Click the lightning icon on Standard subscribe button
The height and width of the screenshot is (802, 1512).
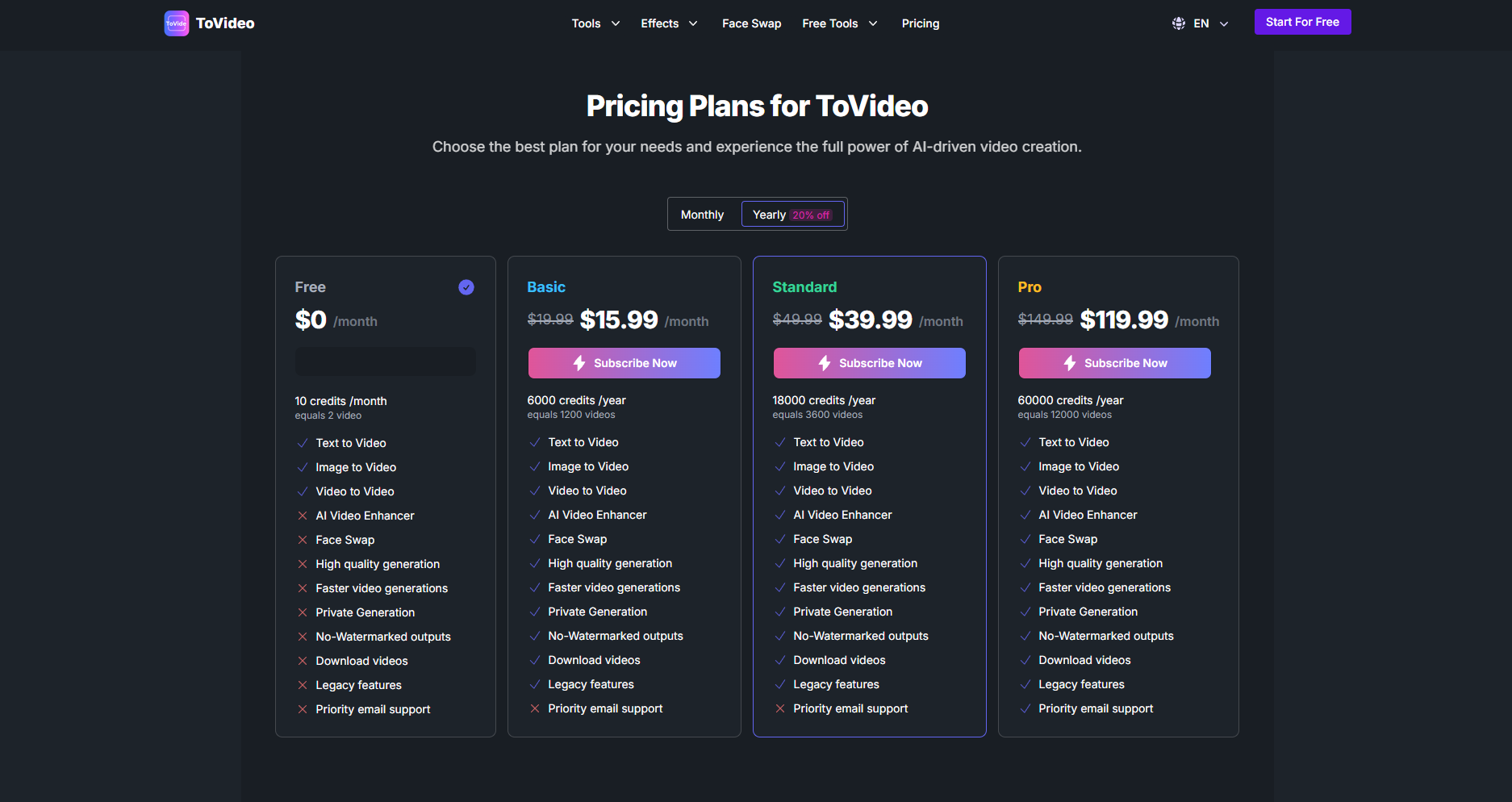pos(825,363)
